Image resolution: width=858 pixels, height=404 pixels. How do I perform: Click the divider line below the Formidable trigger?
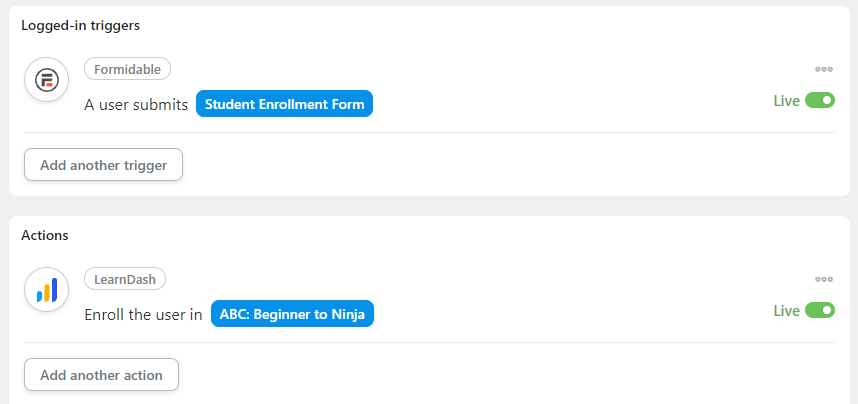(430, 132)
